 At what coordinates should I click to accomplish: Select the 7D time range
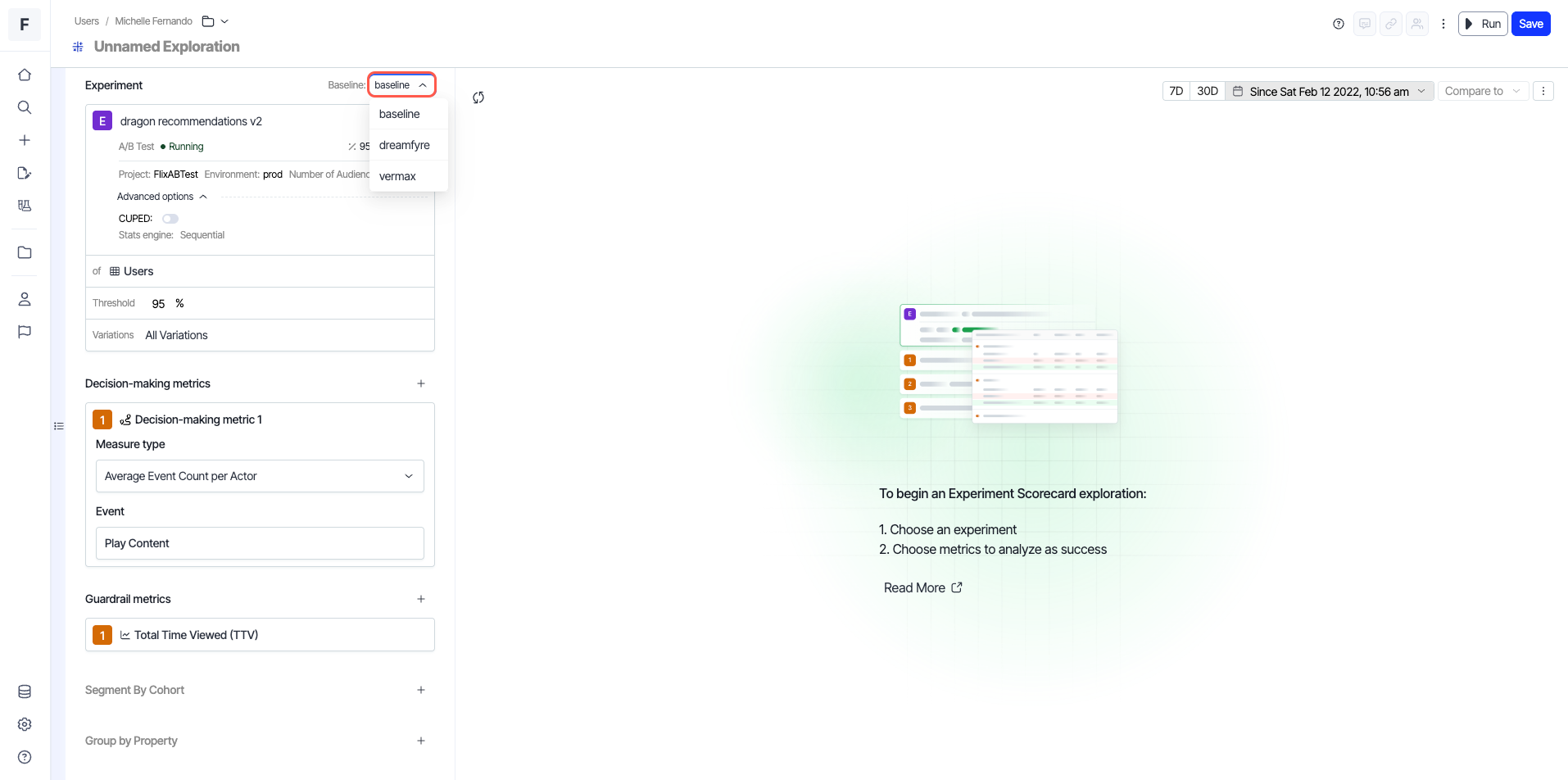1176,91
